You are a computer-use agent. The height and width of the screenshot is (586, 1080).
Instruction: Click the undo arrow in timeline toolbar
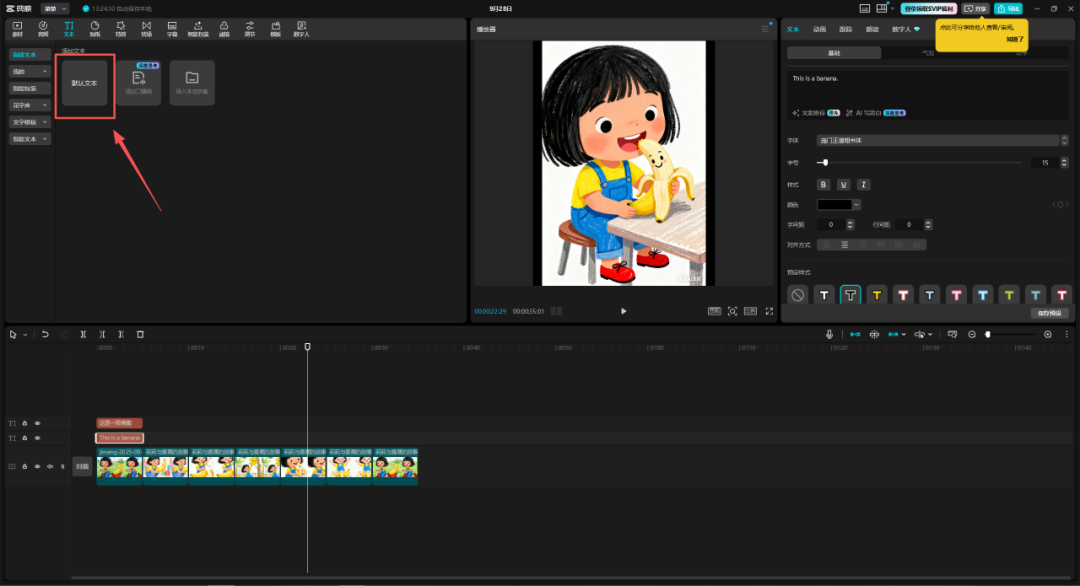pos(45,334)
